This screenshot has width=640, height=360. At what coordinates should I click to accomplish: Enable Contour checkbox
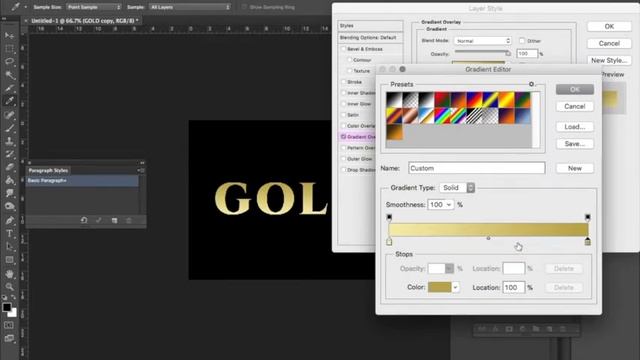point(349,60)
